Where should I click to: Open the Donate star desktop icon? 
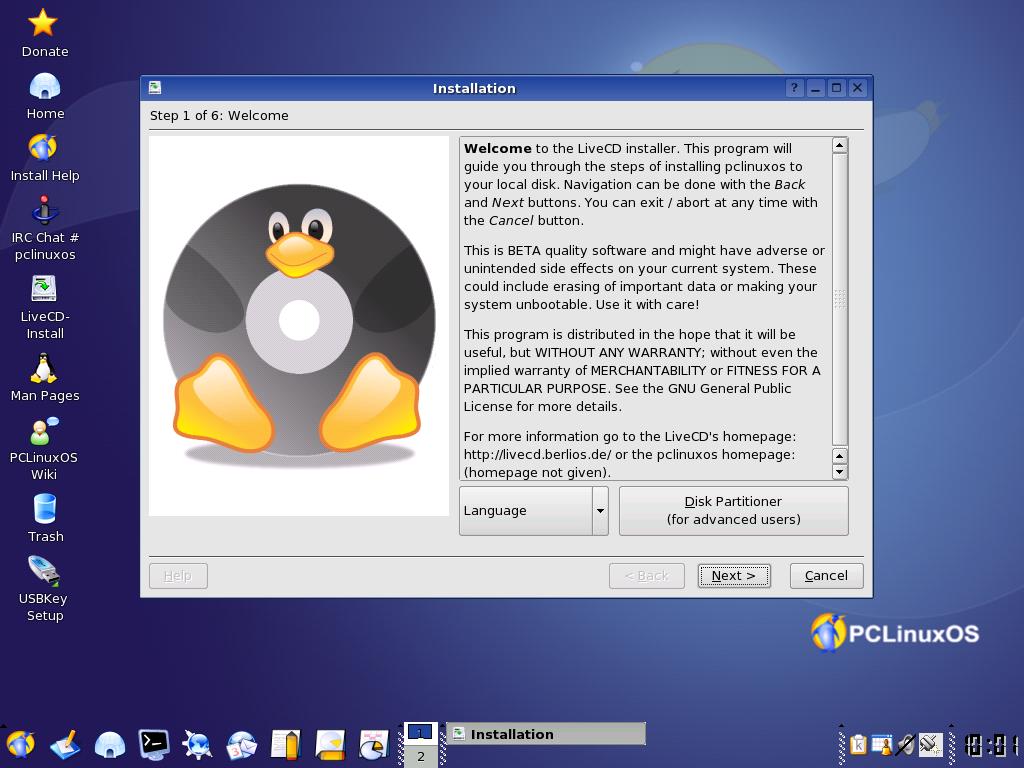pyautogui.click(x=43, y=24)
